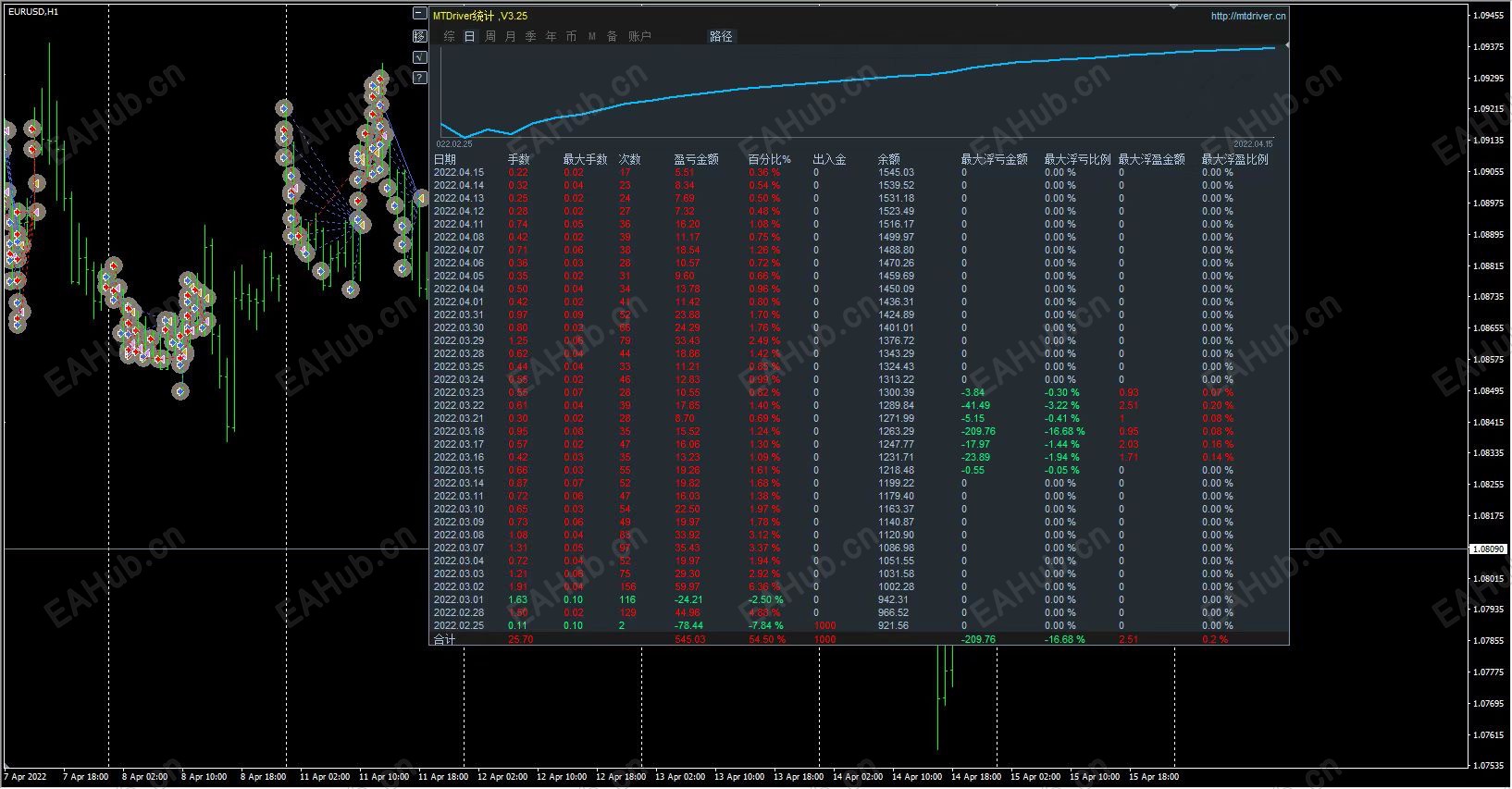Screen dimensions: 1512x789
Task: Click the 盈亏金额 column header
Action: coord(697,159)
